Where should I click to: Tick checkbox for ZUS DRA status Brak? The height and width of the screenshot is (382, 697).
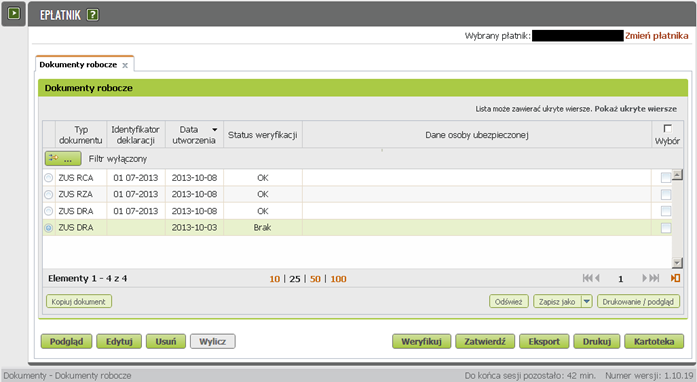tap(665, 228)
